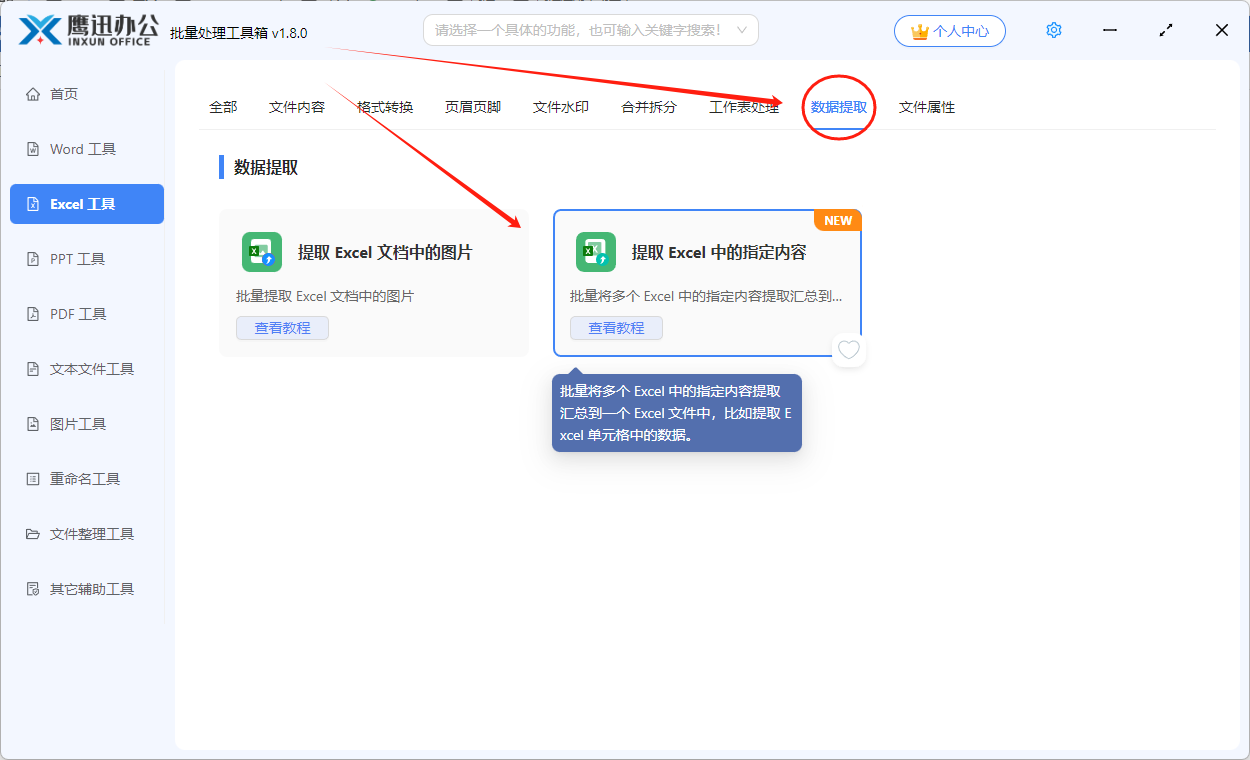
Task: Select 文件整理工具 in the sidebar
Action: 86,533
